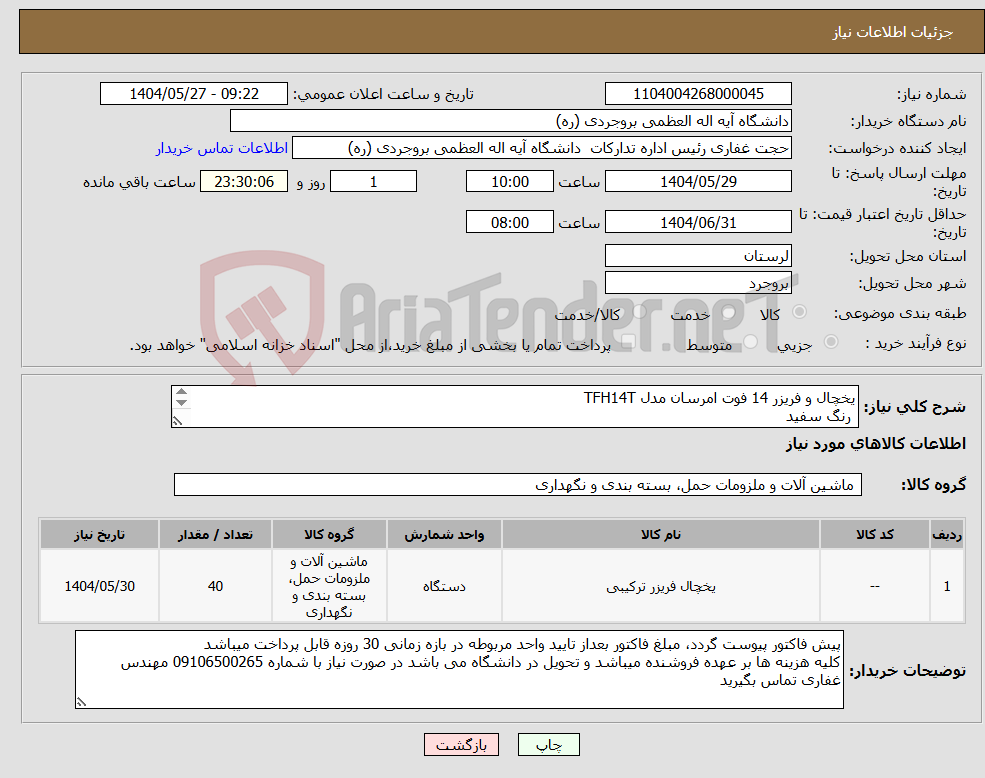985x778 pixels.
Task: Open the اطلاعات تماس خریدار link
Action: (x=222, y=148)
